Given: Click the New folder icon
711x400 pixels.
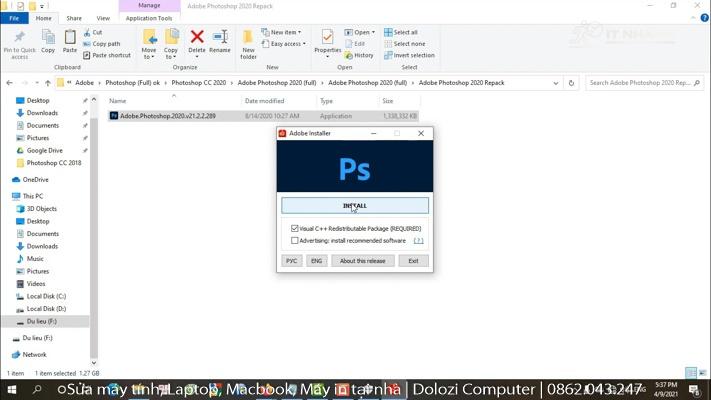Looking at the screenshot, I should click(x=248, y=42).
